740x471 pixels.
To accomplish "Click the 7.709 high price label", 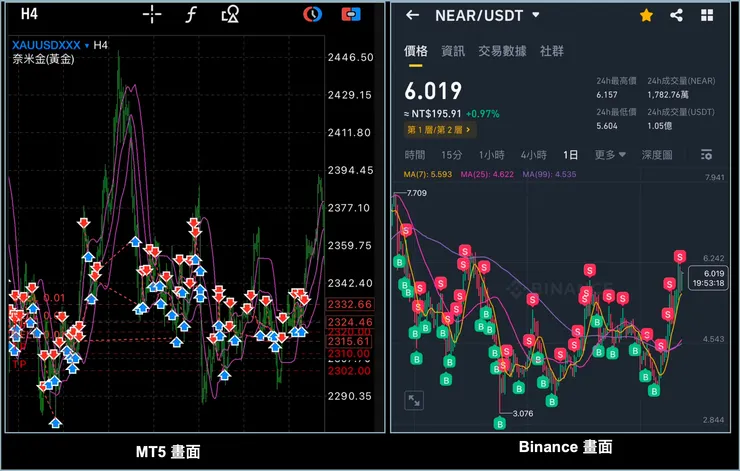I will (x=416, y=193).
